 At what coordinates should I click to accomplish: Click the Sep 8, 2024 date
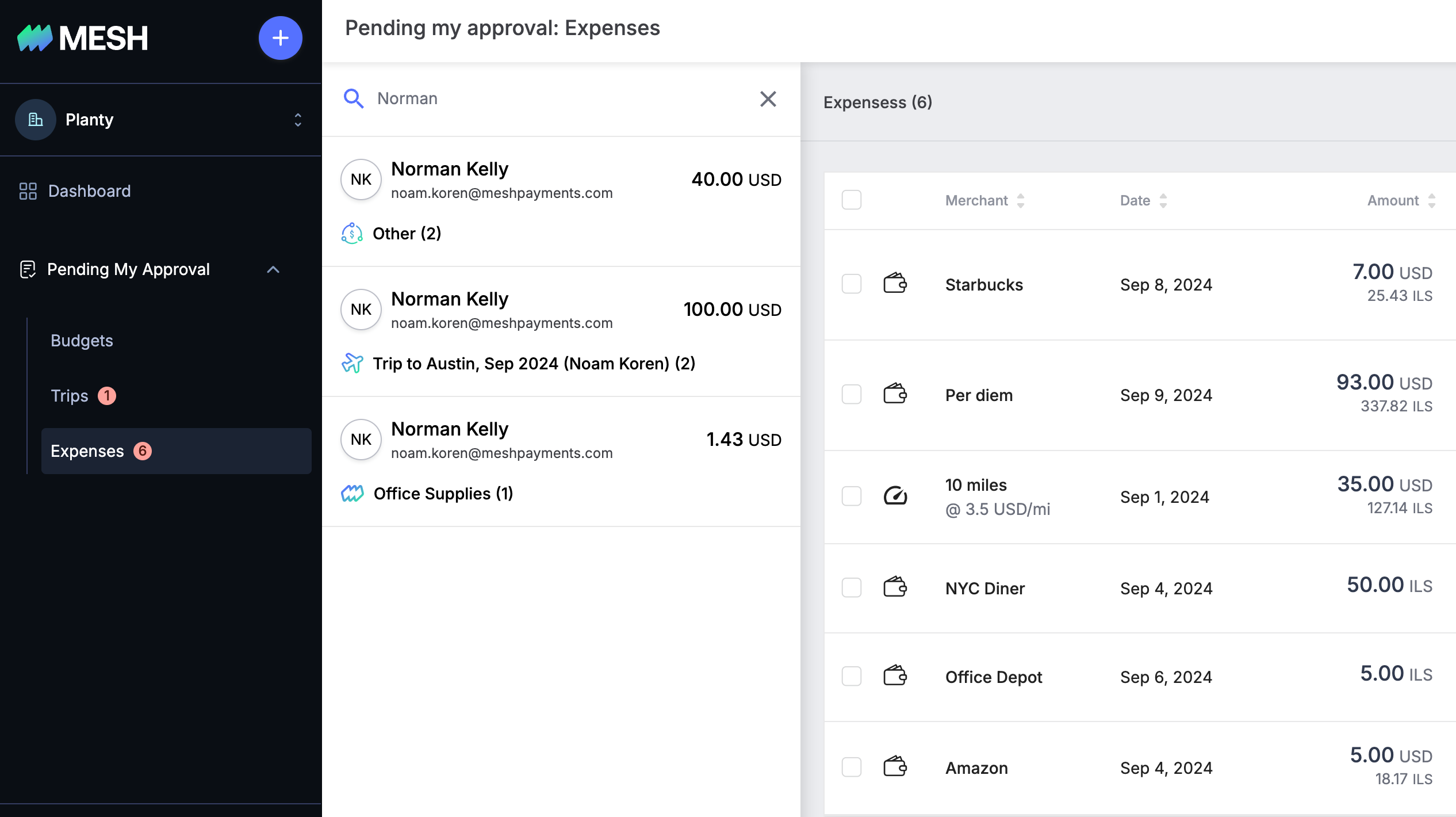click(x=1166, y=285)
